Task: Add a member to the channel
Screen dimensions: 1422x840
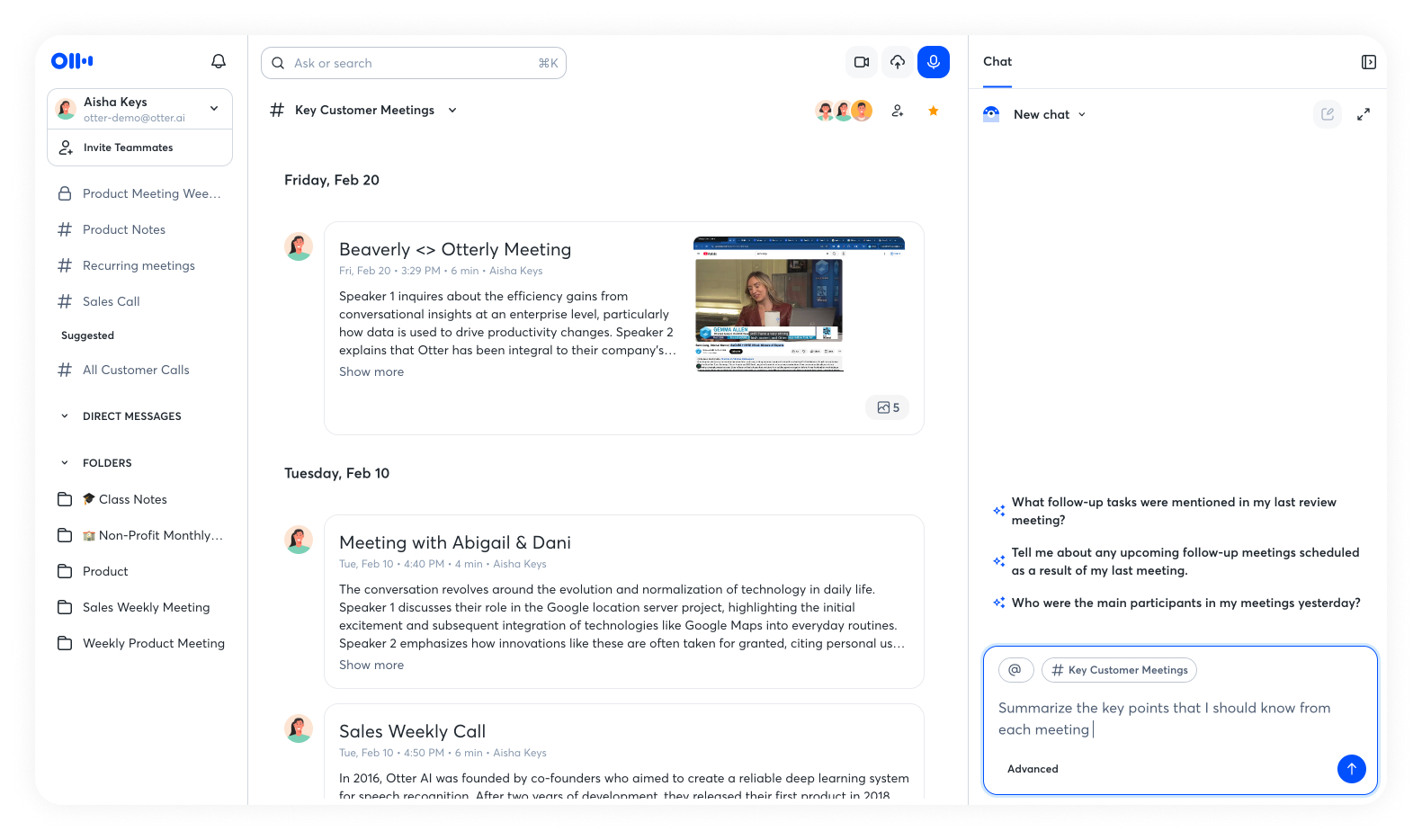Action: [x=898, y=111]
